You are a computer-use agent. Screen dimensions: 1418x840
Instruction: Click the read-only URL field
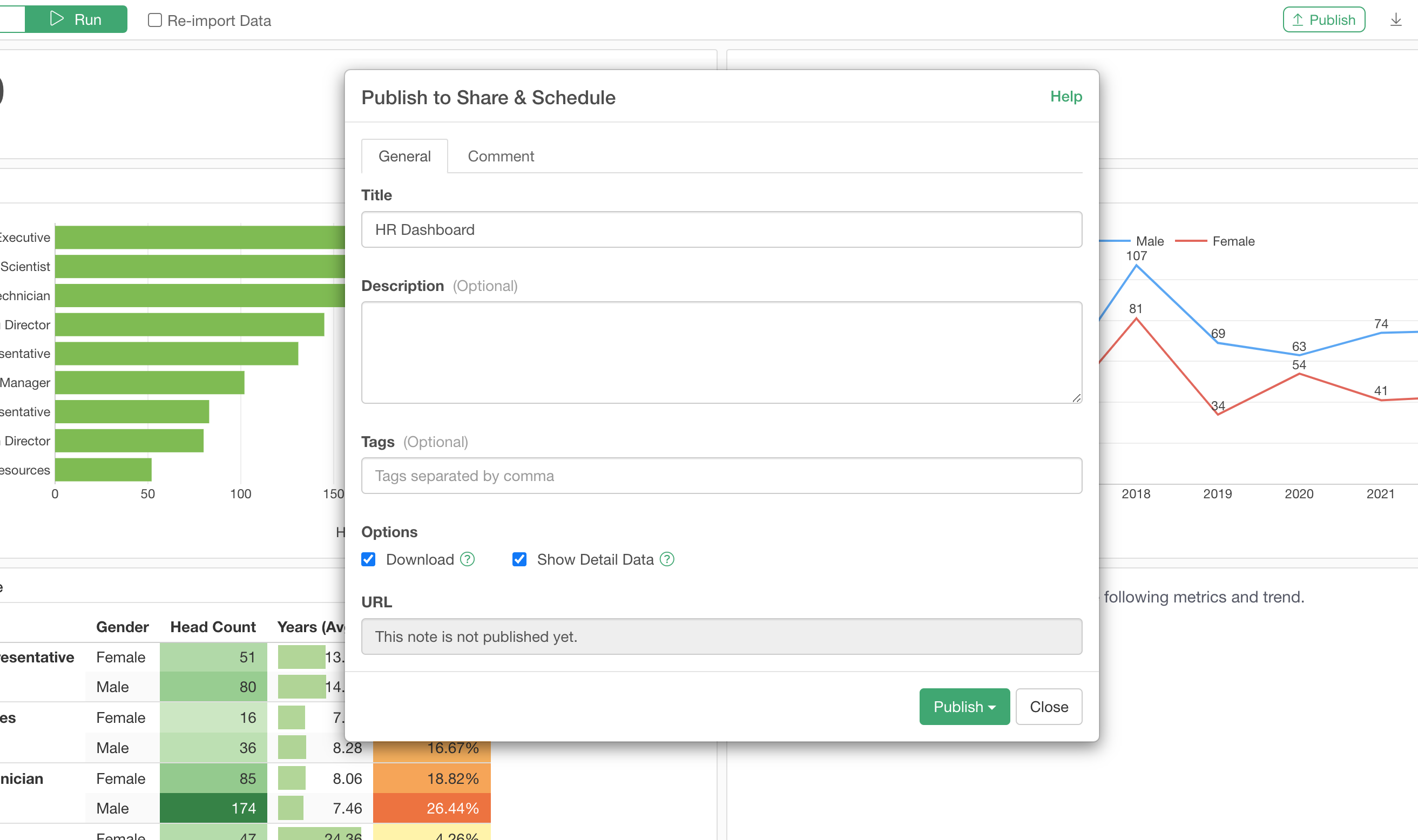pyautogui.click(x=721, y=636)
